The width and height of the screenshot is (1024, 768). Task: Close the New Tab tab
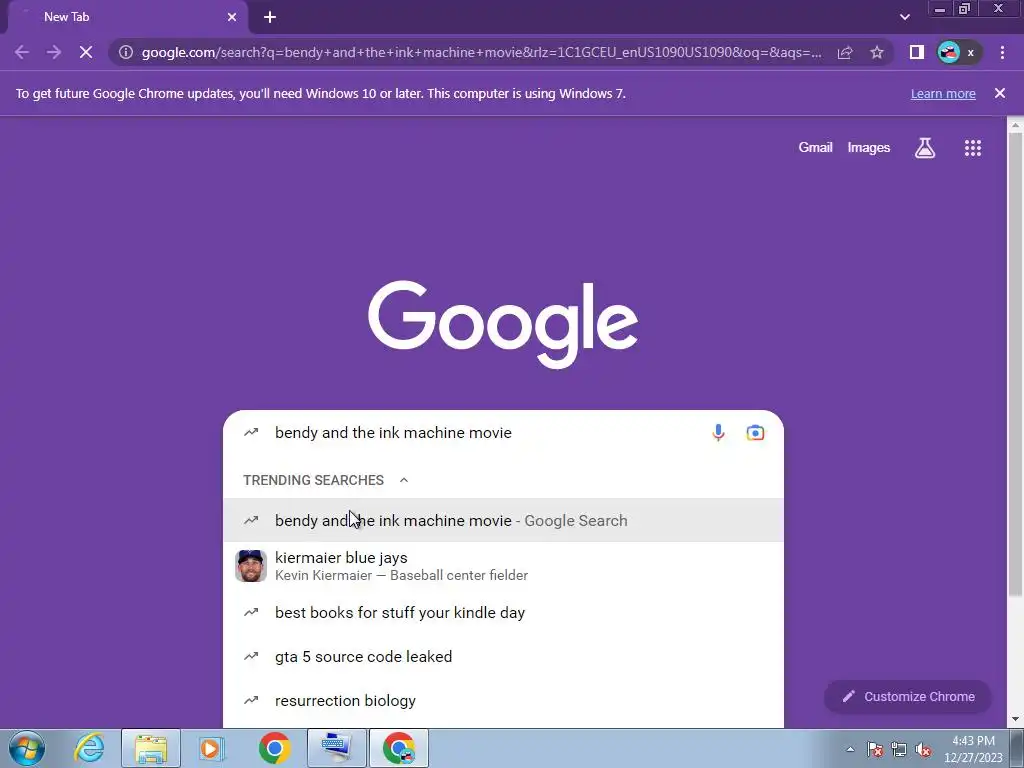tap(232, 17)
